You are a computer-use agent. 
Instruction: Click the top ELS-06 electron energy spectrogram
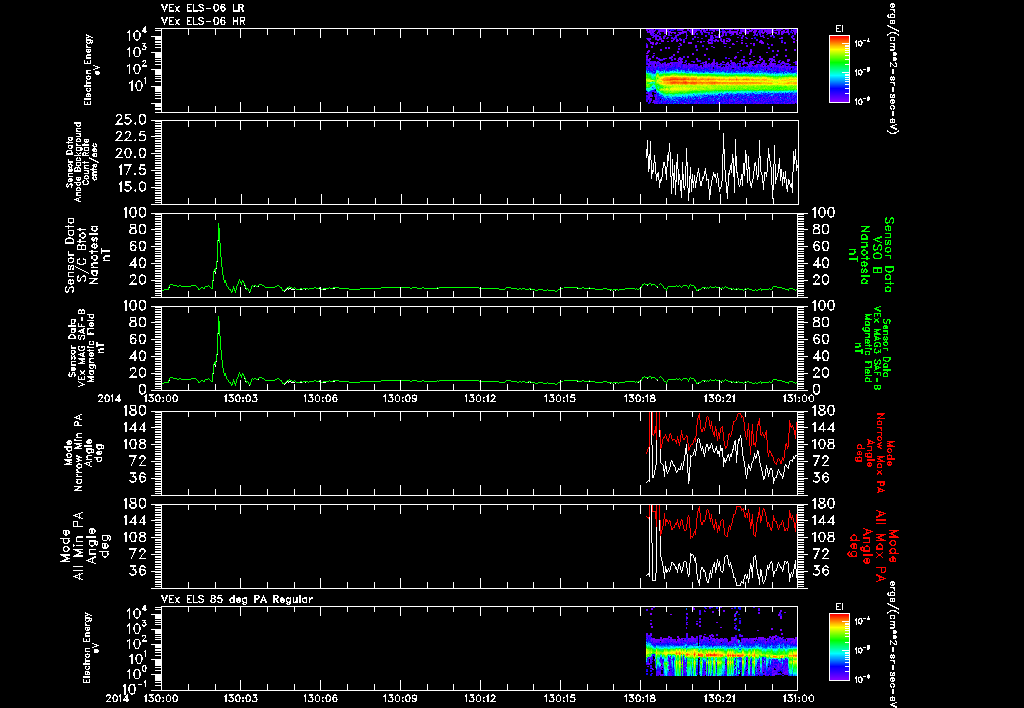[x=722, y=66]
